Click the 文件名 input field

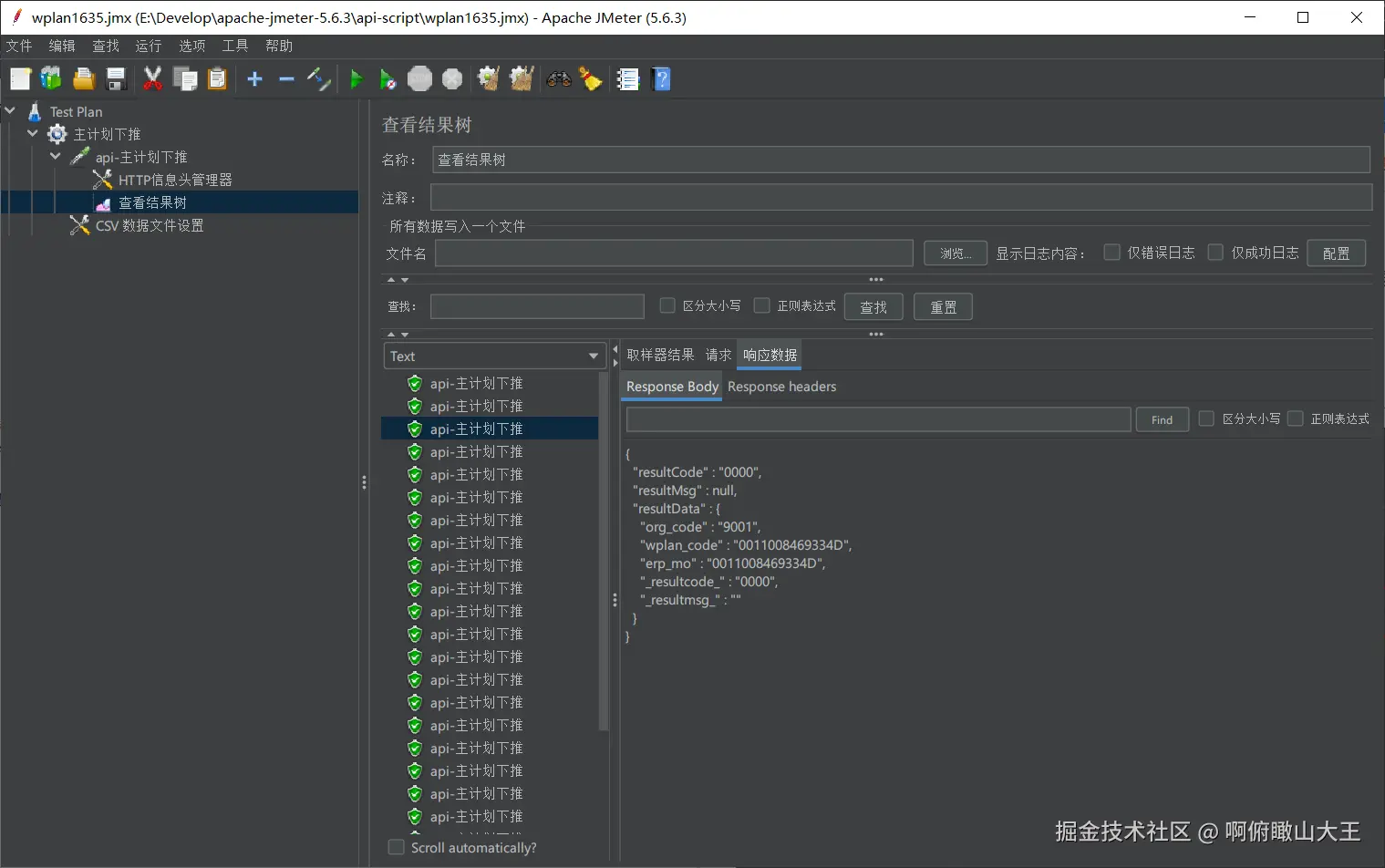coord(674,253)
